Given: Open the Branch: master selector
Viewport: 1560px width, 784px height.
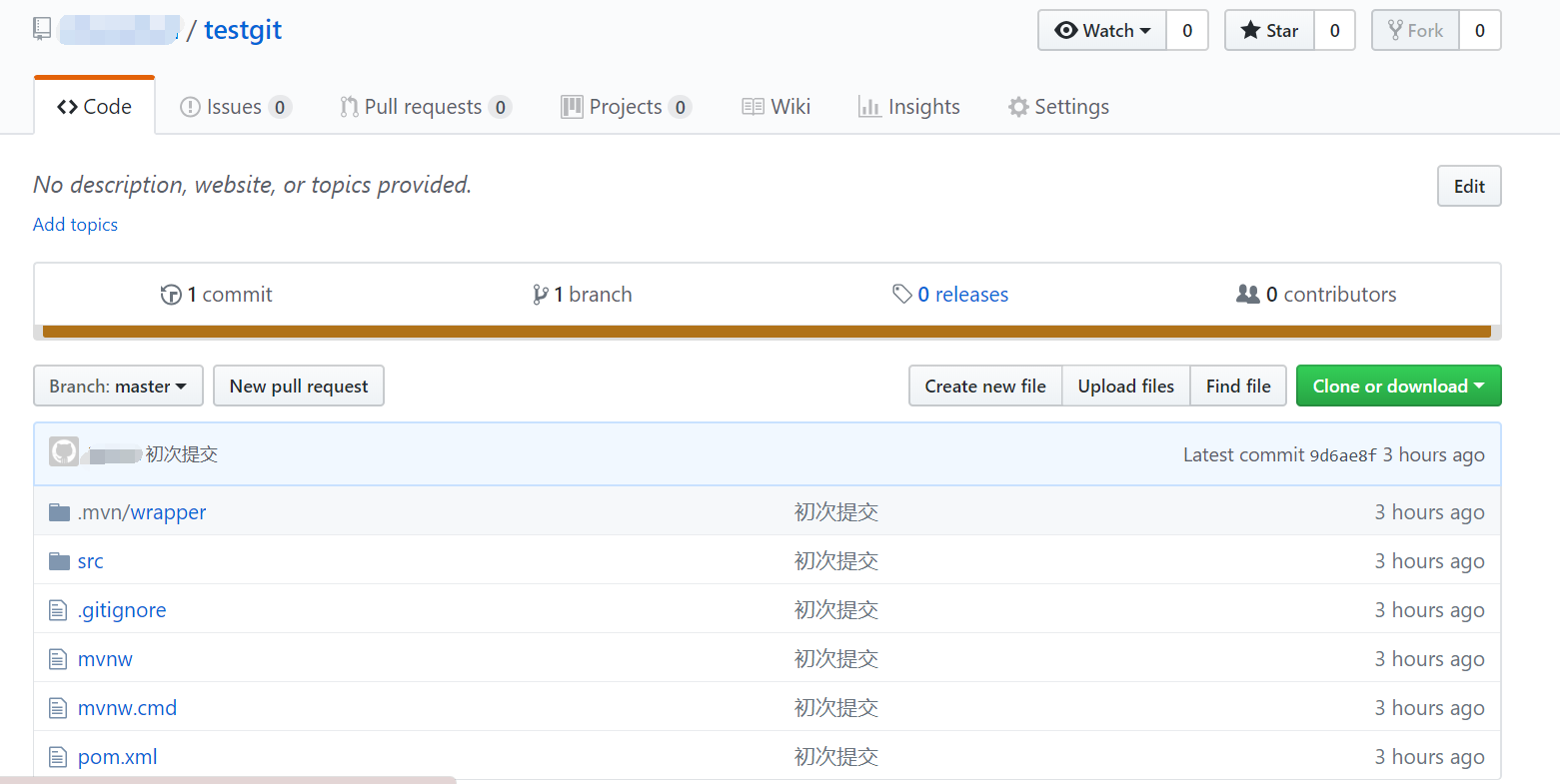Looking at the screenshot, I should coord(118,386).
